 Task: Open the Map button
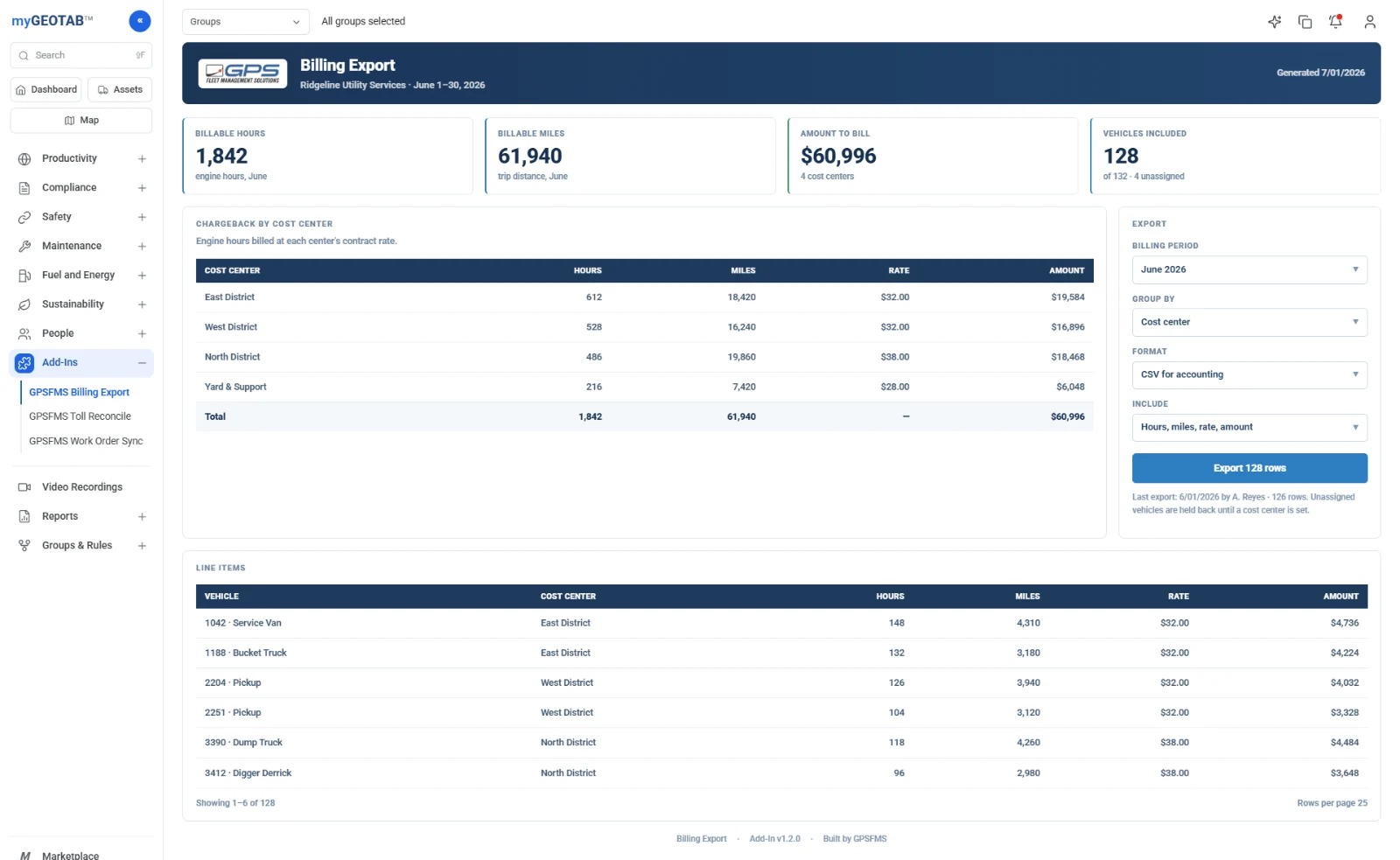(81, 121)
